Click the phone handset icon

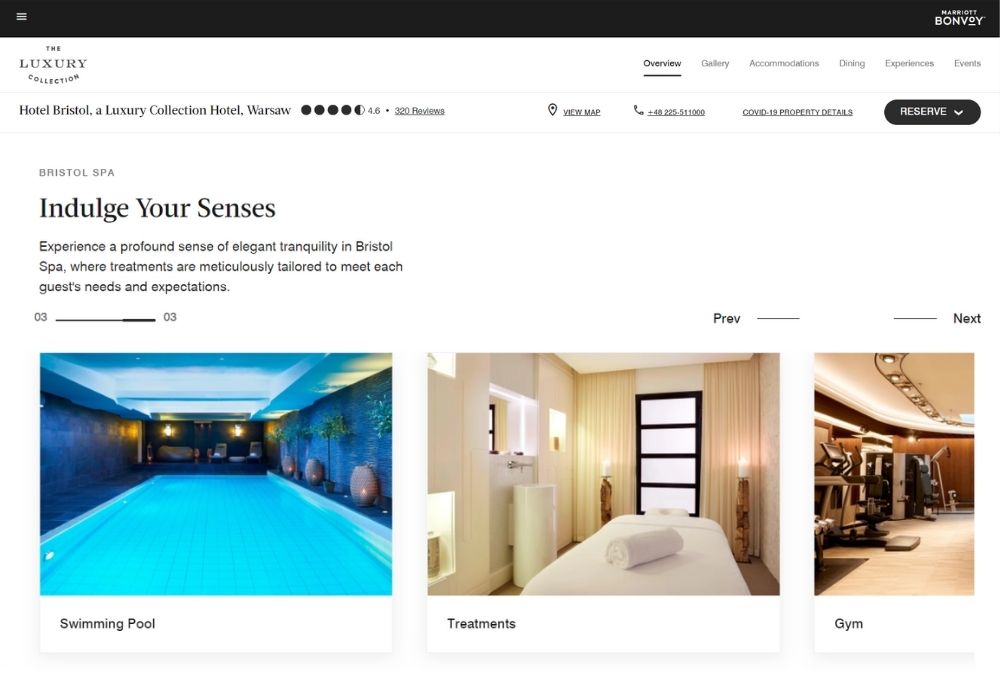(638, 110)
